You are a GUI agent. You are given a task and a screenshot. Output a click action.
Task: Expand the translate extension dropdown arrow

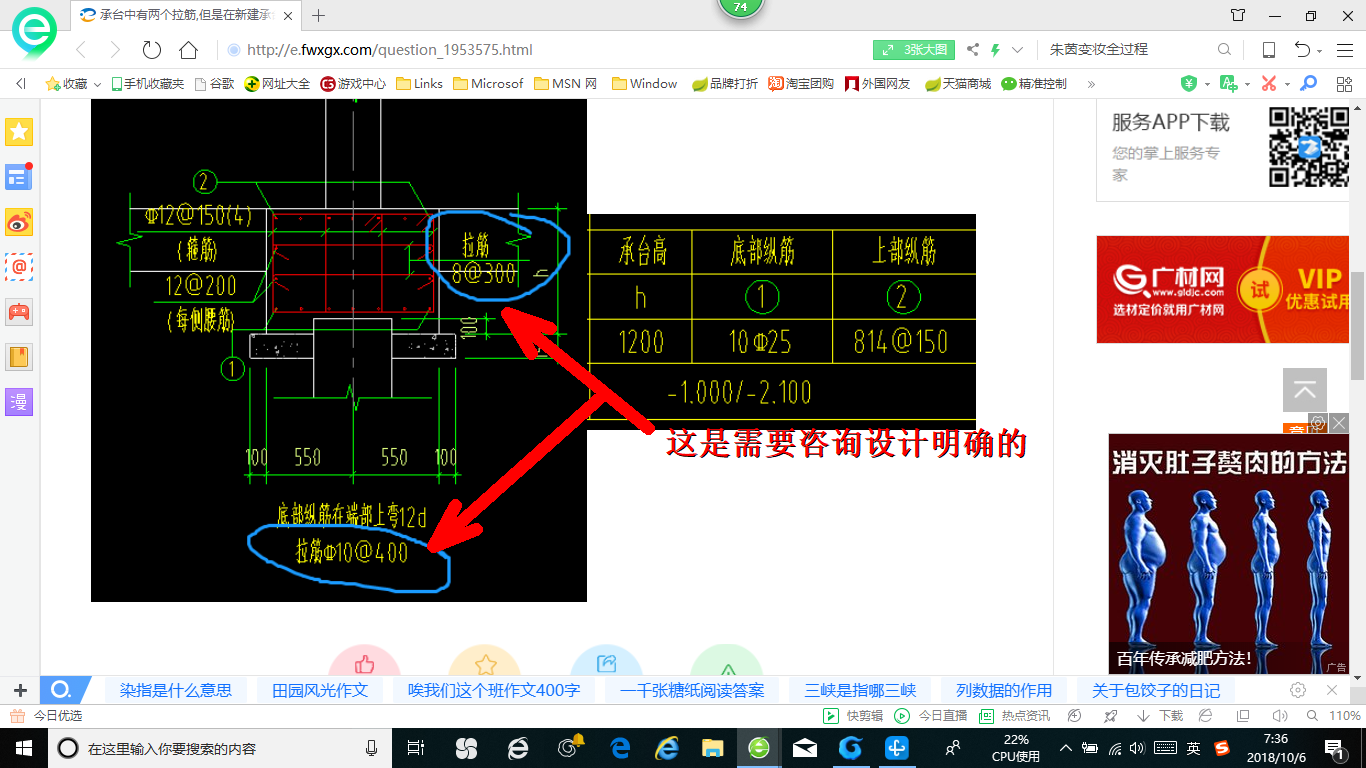tap(1247, 85)
